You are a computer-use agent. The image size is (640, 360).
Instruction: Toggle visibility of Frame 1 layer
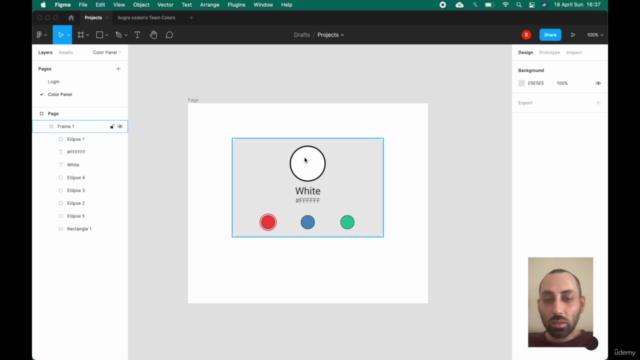(120, 127)
